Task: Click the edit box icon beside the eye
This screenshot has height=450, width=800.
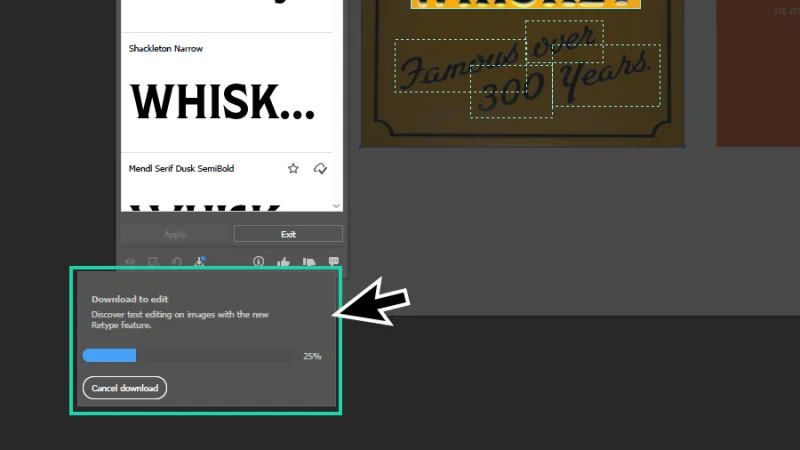Action: [153, 262]
